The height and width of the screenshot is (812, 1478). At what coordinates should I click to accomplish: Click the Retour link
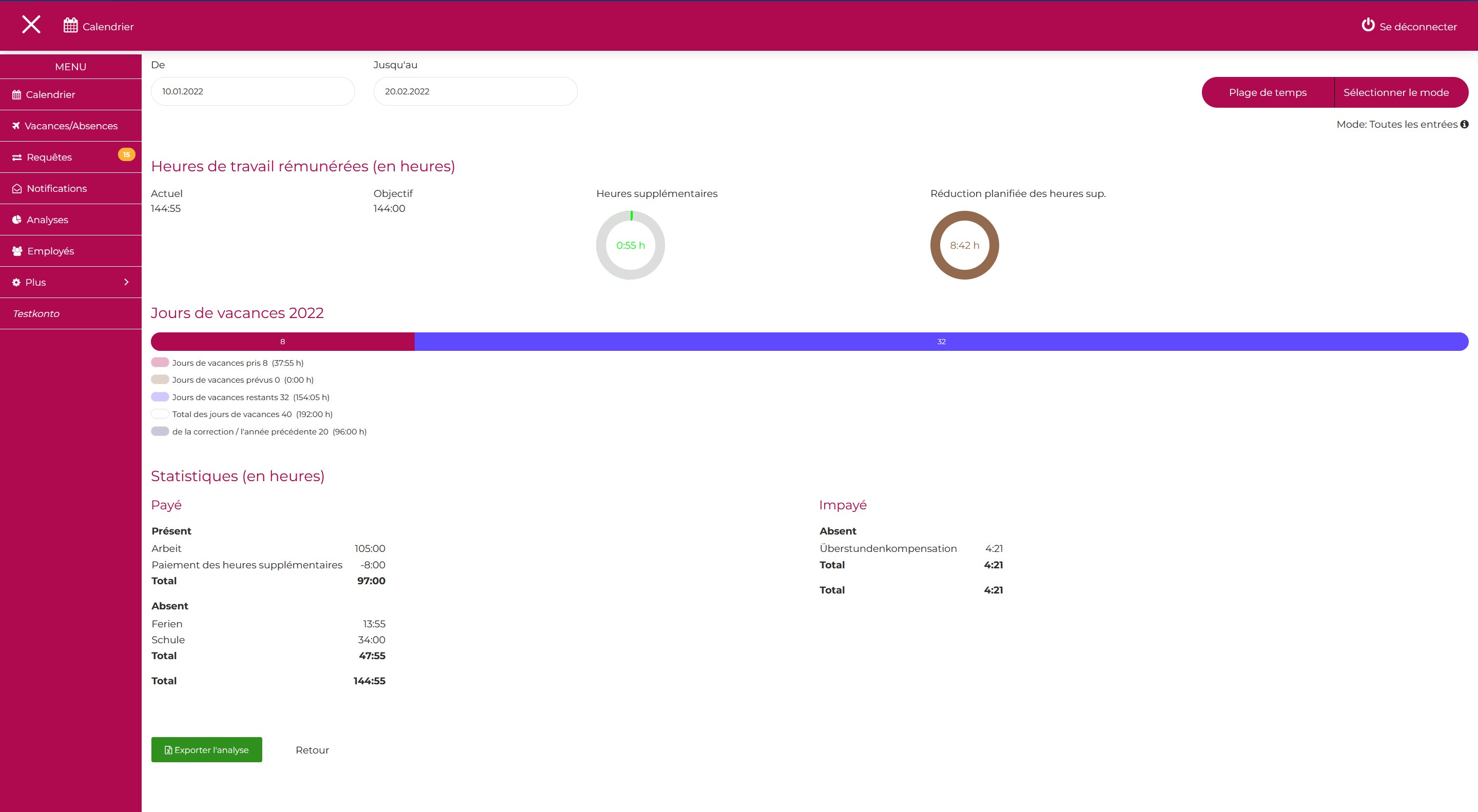pos(312,750)
